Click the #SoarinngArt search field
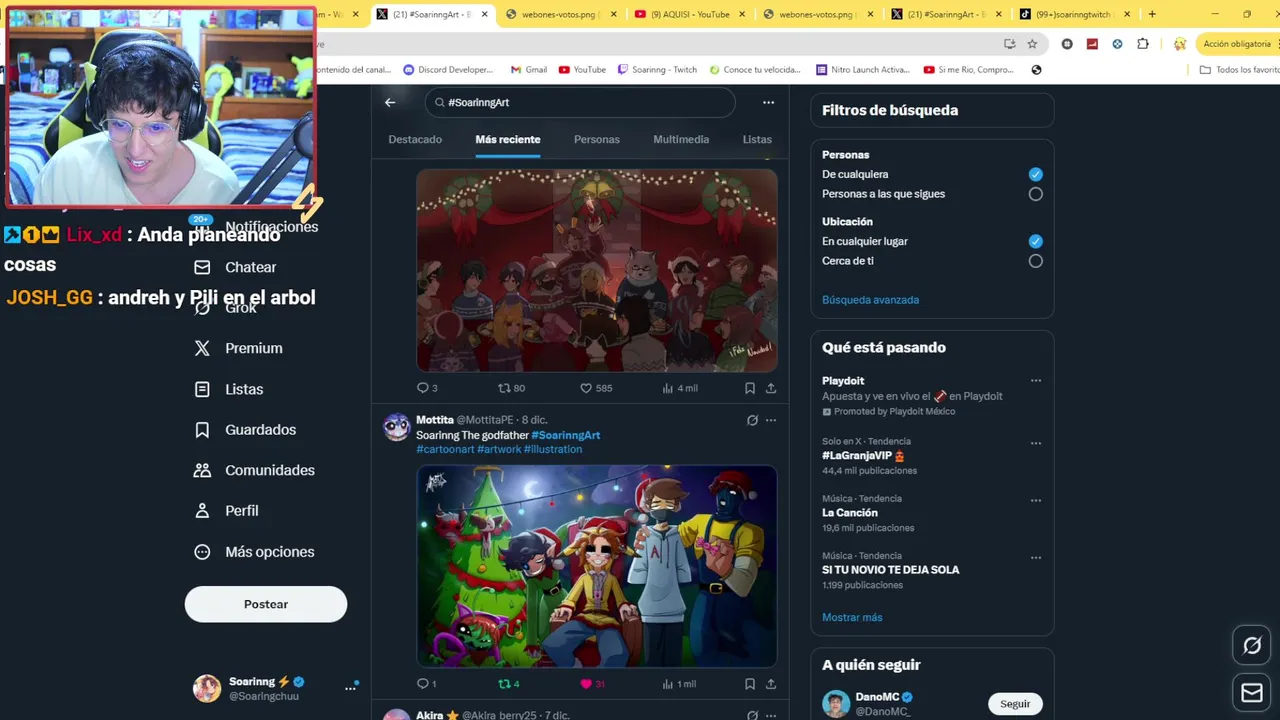1280x720 pixels. [x=580, y=102]
